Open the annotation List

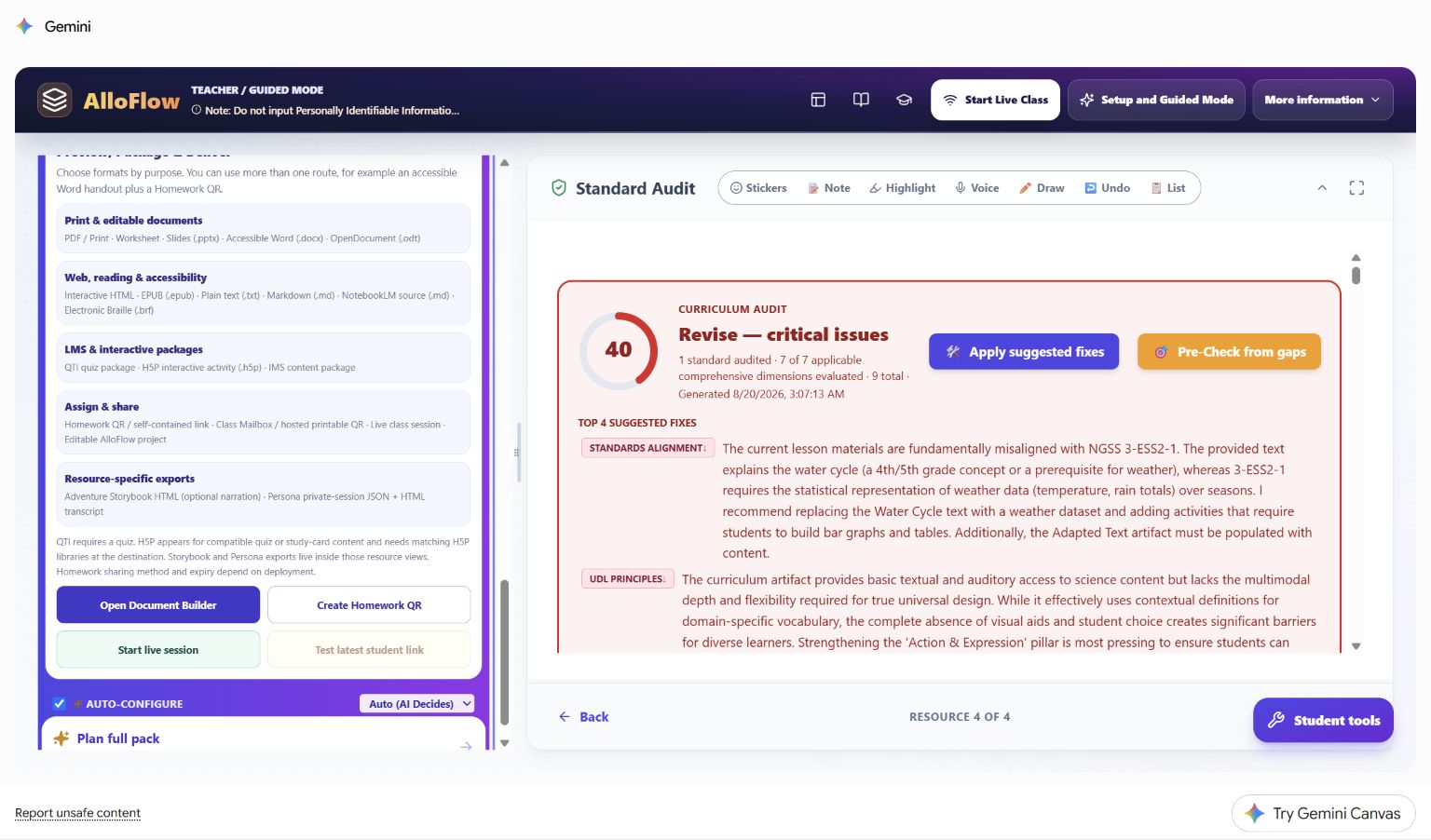pos(1168,188)
